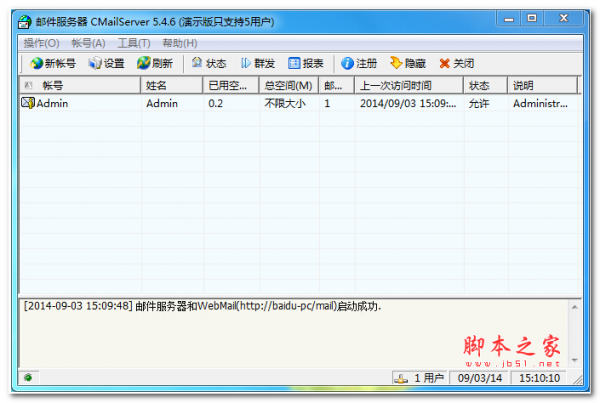Viewport: 600px width, 403px height.
Task: Click log panel scroll down arrow
Action: [x=574, y=360]
